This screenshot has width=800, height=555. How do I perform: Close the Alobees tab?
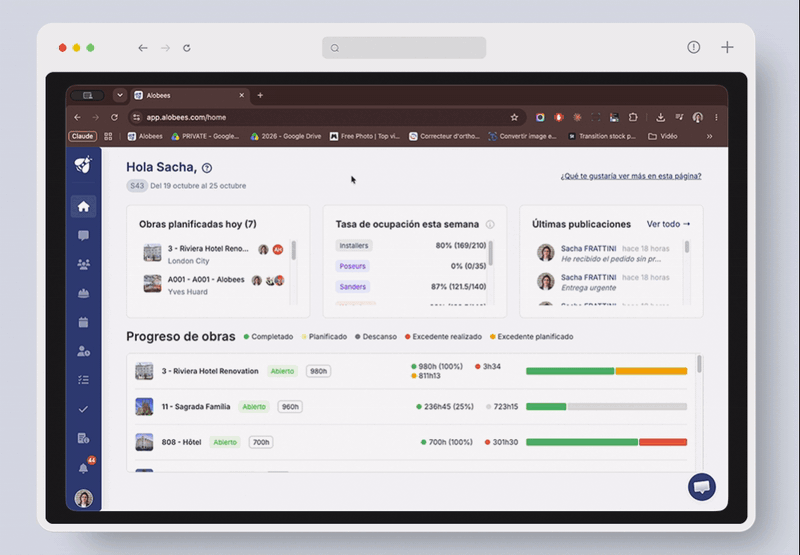coord(242,95)
